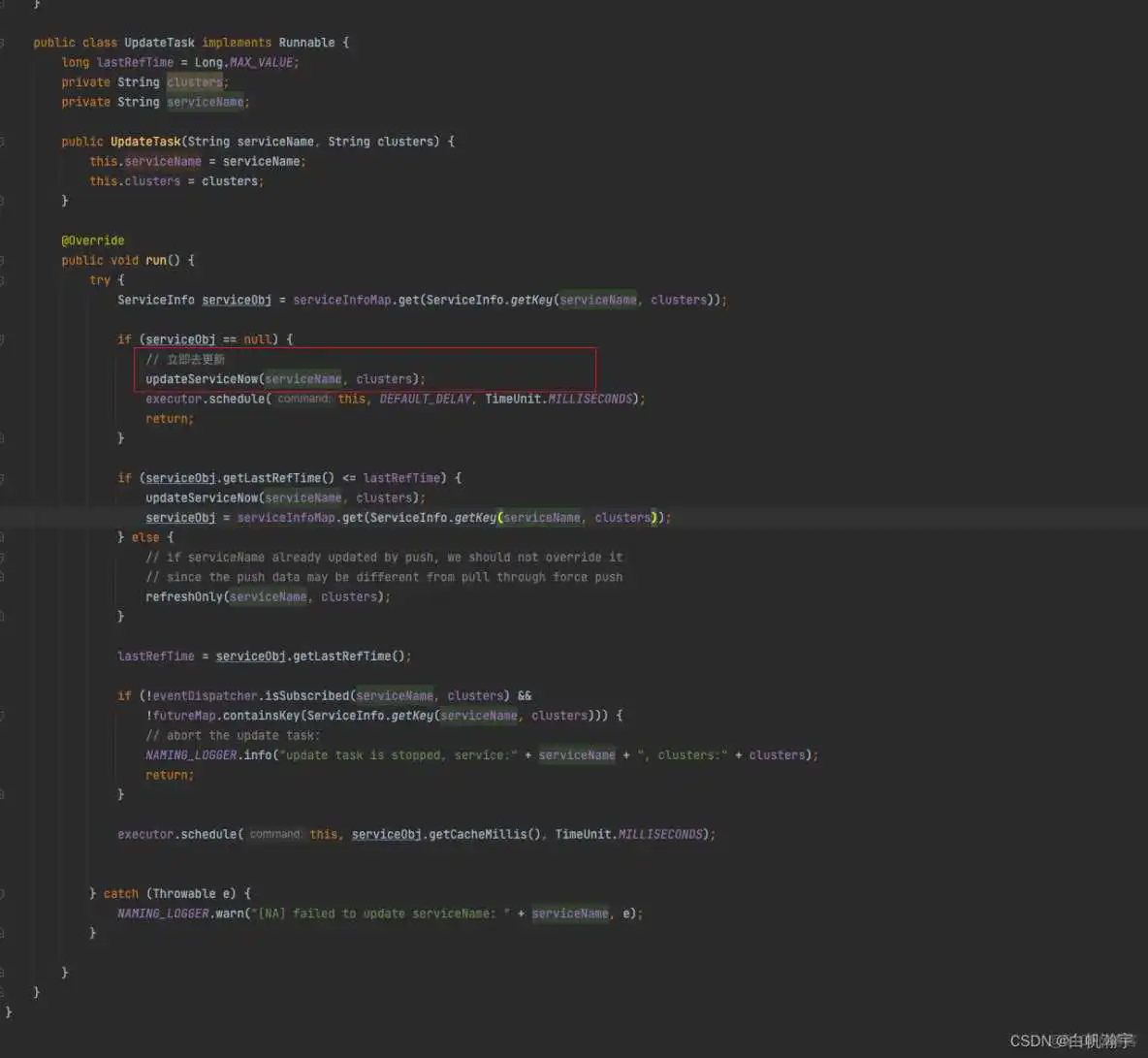The image size is (1148, 1058).
Task: Click the serviceObj == null condition
Action: coord(207,339)
